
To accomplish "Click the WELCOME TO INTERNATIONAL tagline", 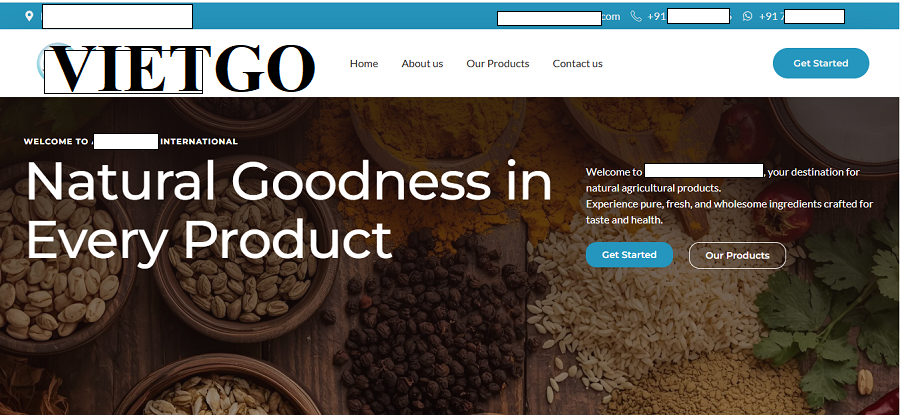I will click(x=130, y=141).
